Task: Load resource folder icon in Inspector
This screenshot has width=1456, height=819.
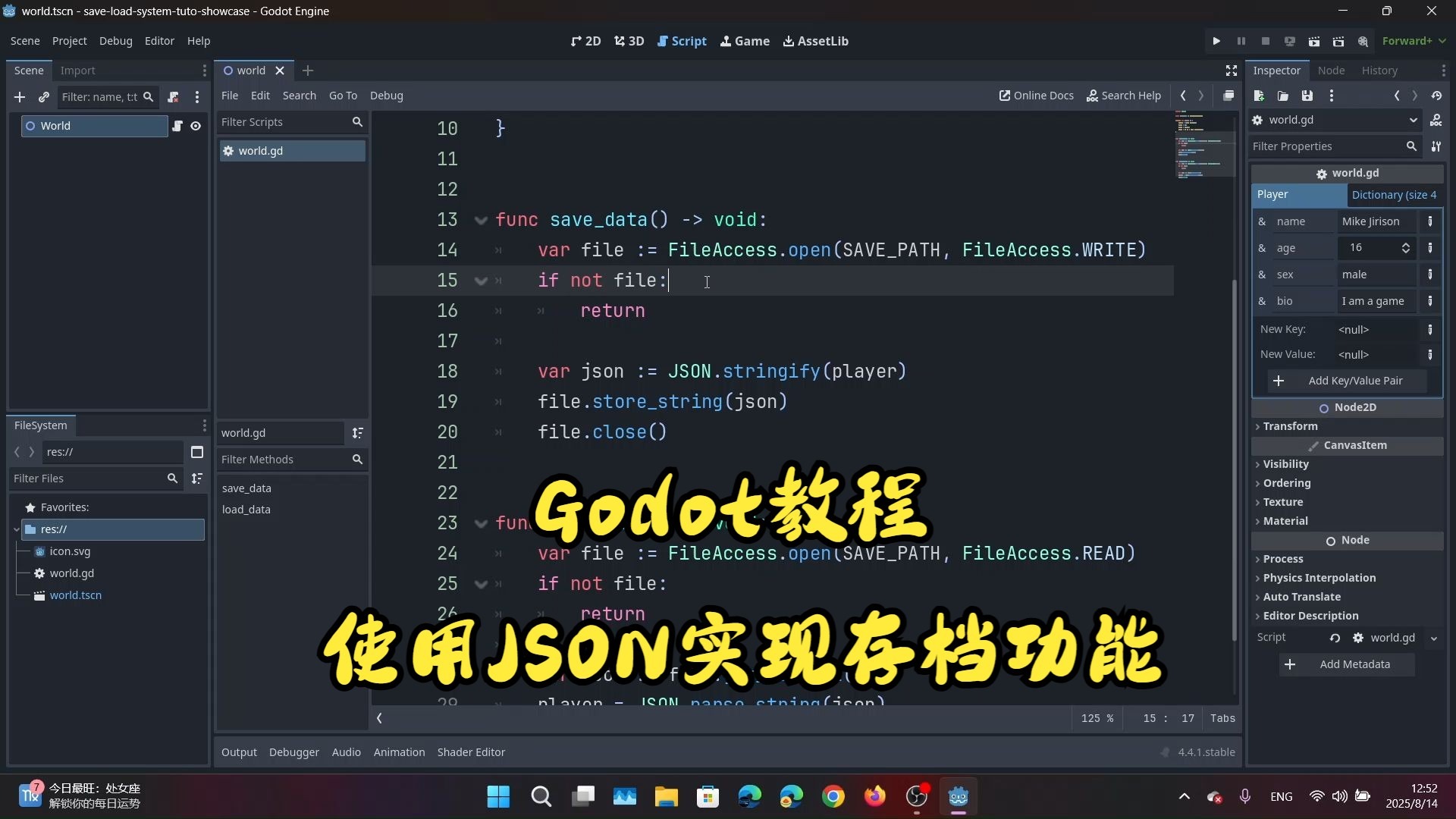Action: click(x=1283, y=96)
